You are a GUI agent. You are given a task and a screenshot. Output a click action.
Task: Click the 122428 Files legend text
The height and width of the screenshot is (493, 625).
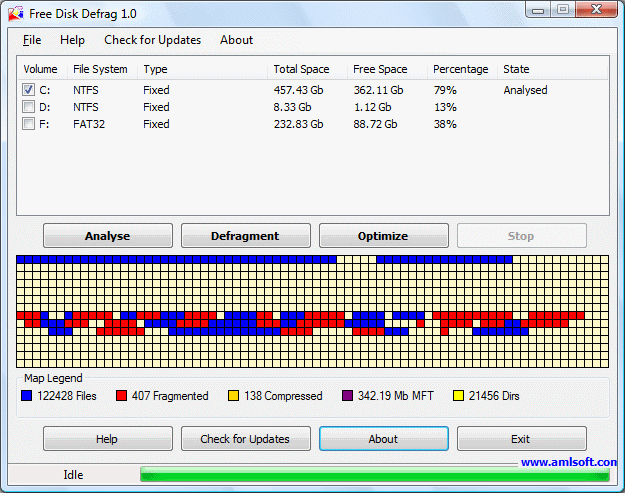pos(67,396)
